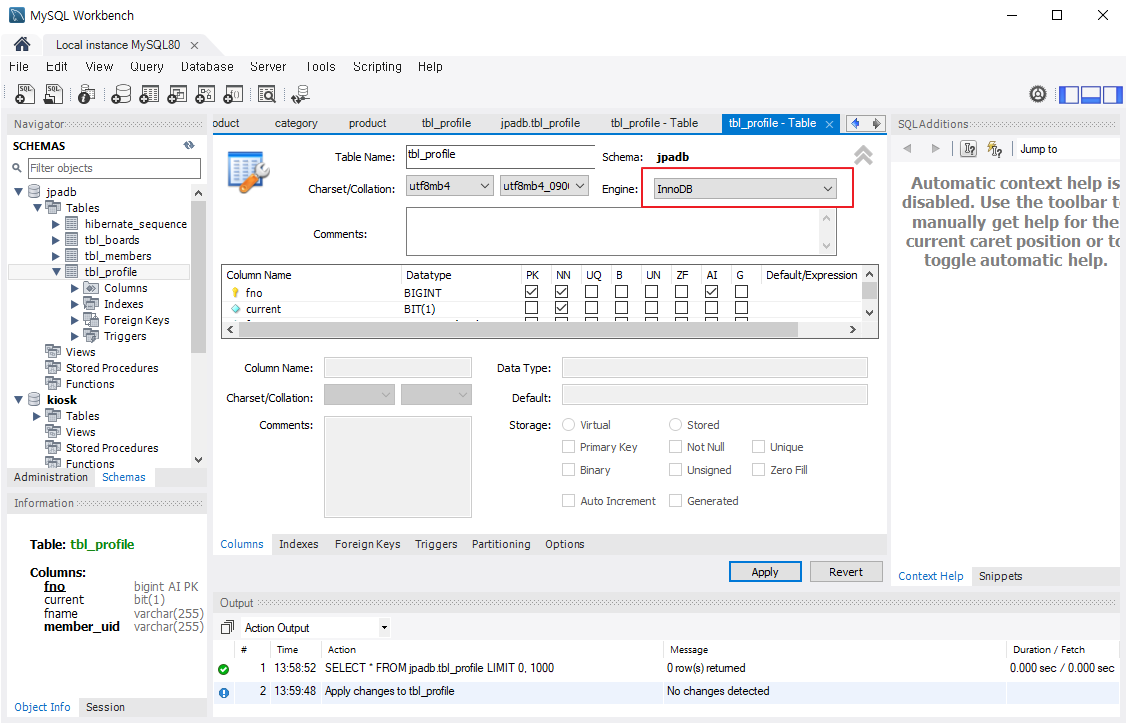Search table data icon in toolbar
This screenshot has height=724, width=1127.
click(267, 94)
